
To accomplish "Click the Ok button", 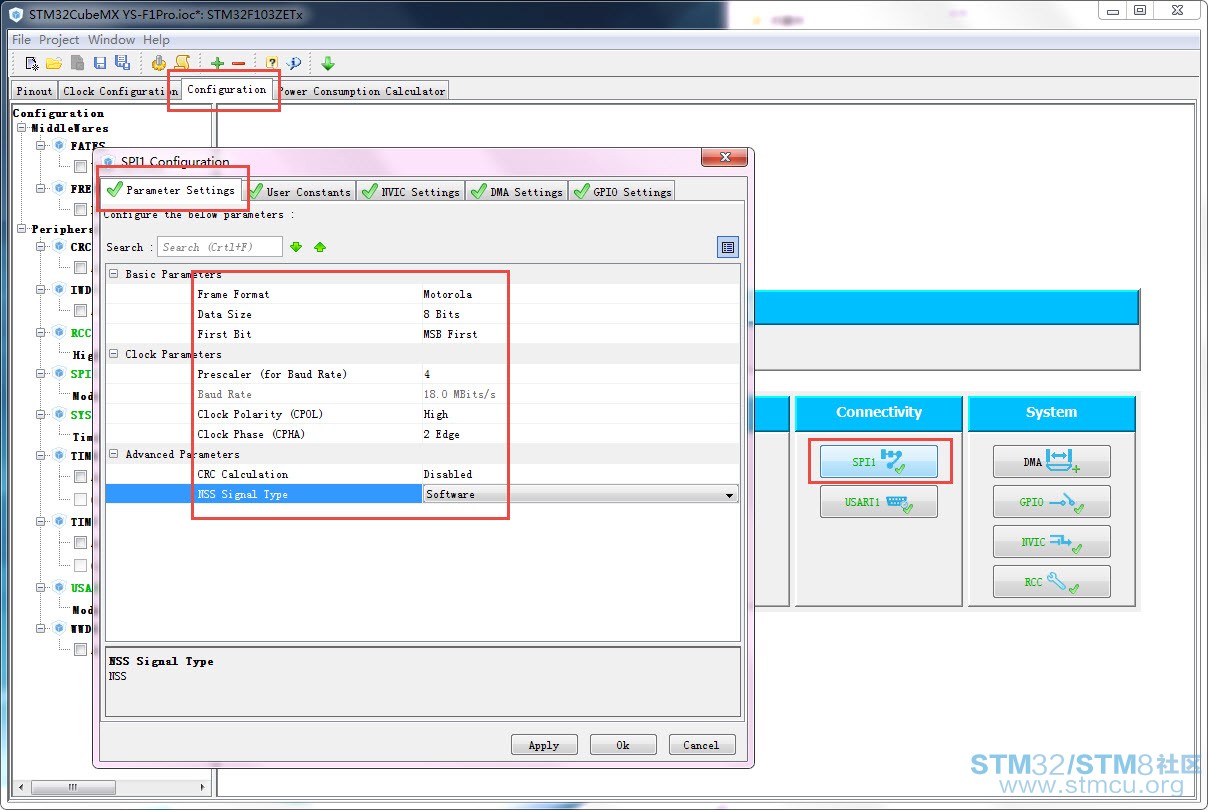I will pyautogui.click(x=623, y=745).
